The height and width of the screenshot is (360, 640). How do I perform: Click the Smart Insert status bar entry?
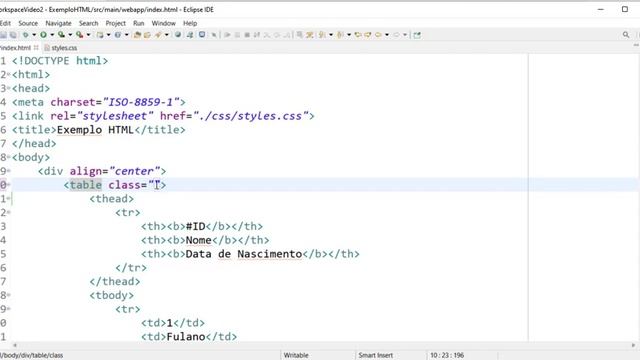click(x=376, y=355)
